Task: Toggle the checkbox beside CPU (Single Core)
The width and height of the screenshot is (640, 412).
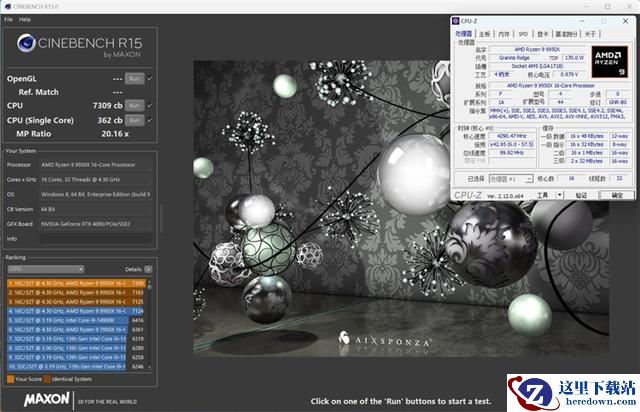Action: click(150, 120)
